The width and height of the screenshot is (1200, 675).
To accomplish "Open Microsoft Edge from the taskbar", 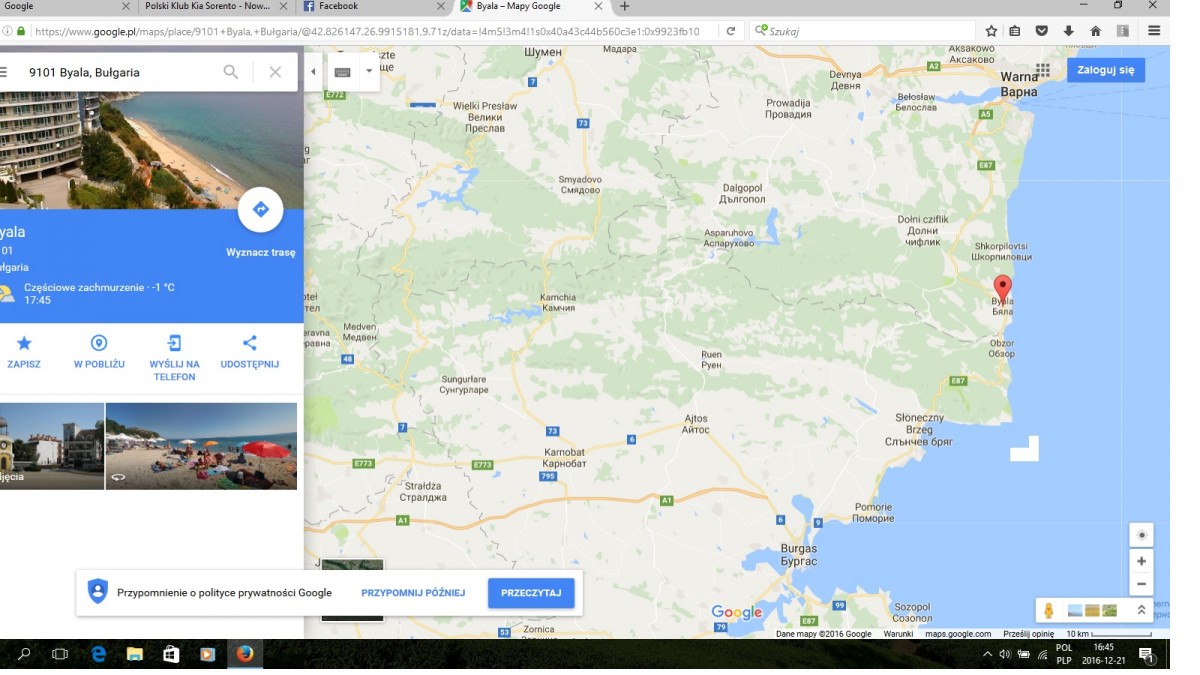I will (x=98, y=655).
